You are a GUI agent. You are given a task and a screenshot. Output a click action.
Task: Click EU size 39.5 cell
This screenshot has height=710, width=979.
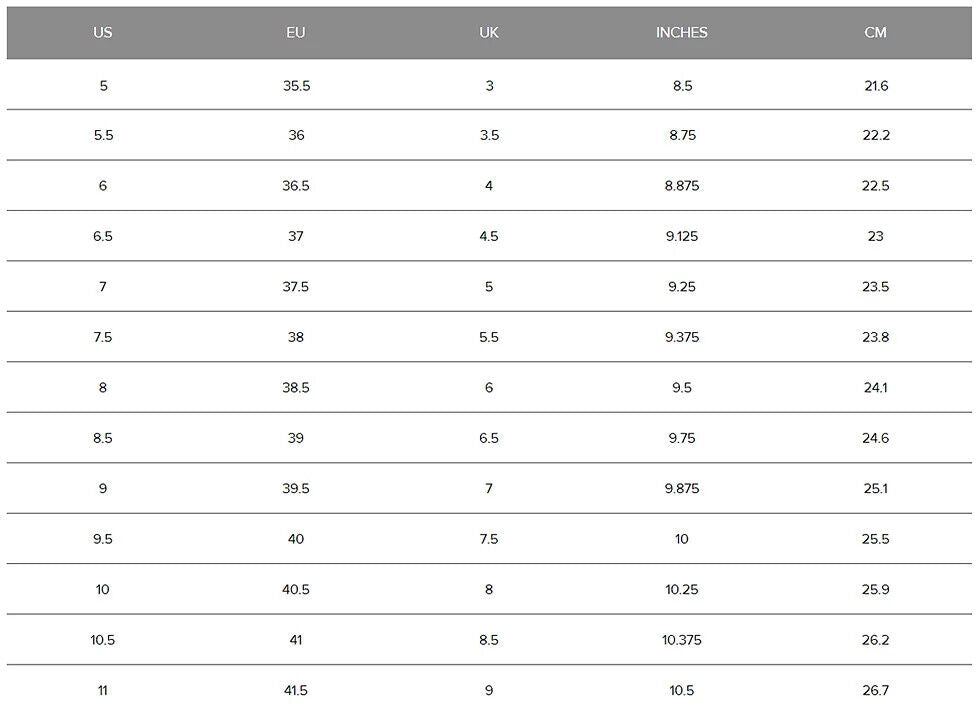tap(296, 489)
